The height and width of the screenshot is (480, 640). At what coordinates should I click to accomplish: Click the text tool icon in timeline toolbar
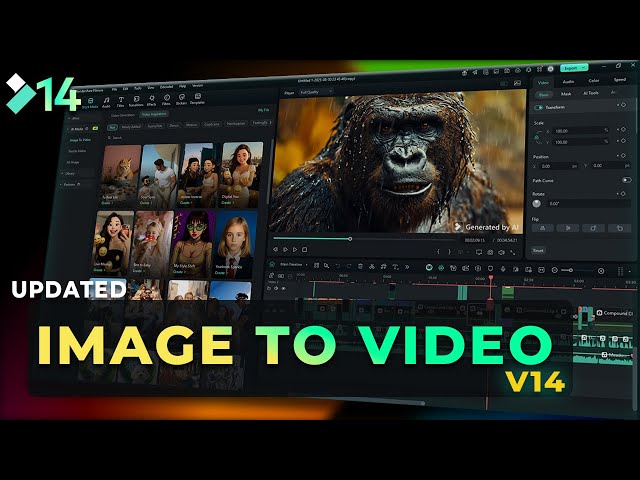click(x=395, y=267)
